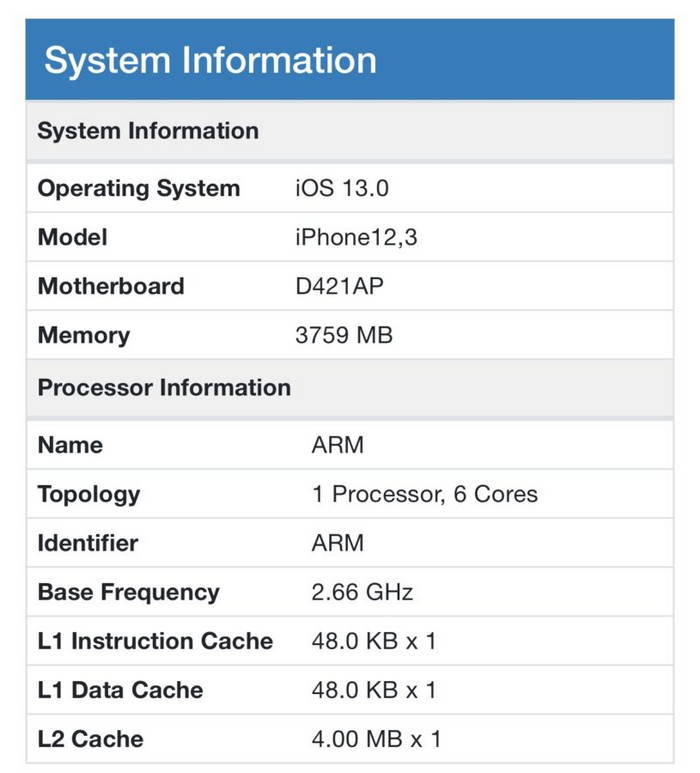The image size is (700, 773).
Task: Click the Memory row label
Action: pyautogui.click(x=84, y=336)
